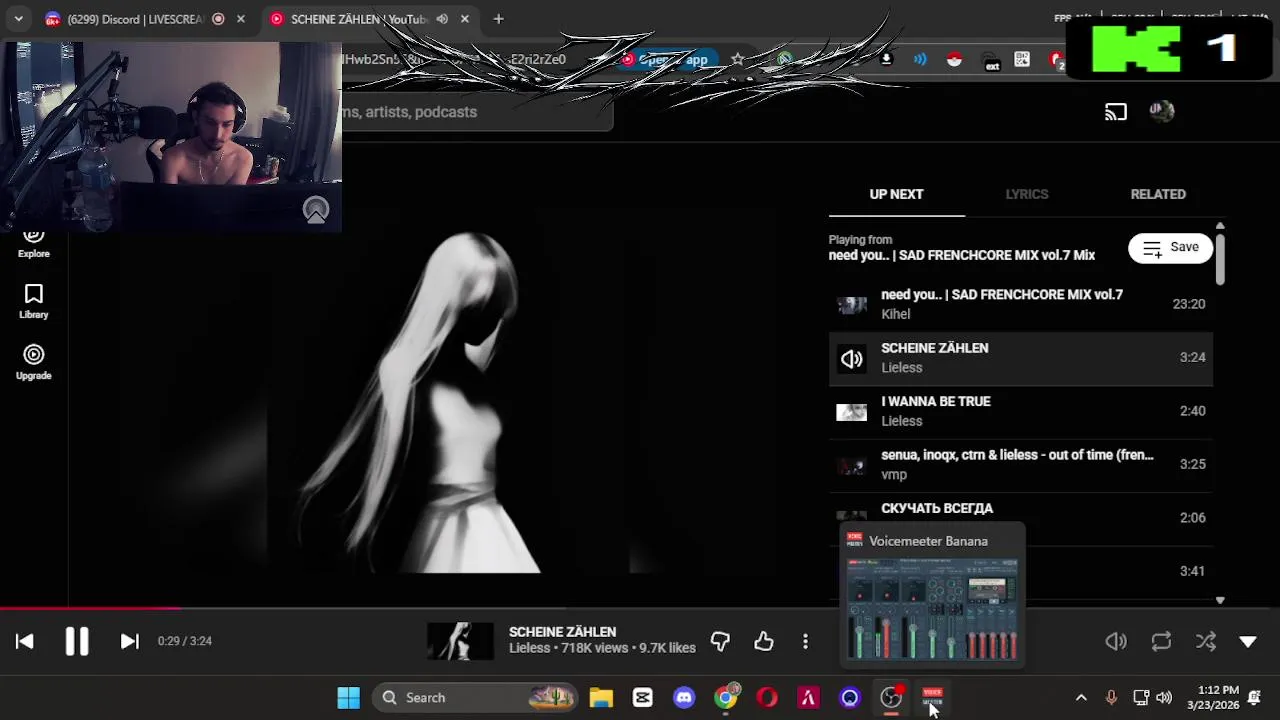Click the Kihel artist name

(x=895, y=314)
